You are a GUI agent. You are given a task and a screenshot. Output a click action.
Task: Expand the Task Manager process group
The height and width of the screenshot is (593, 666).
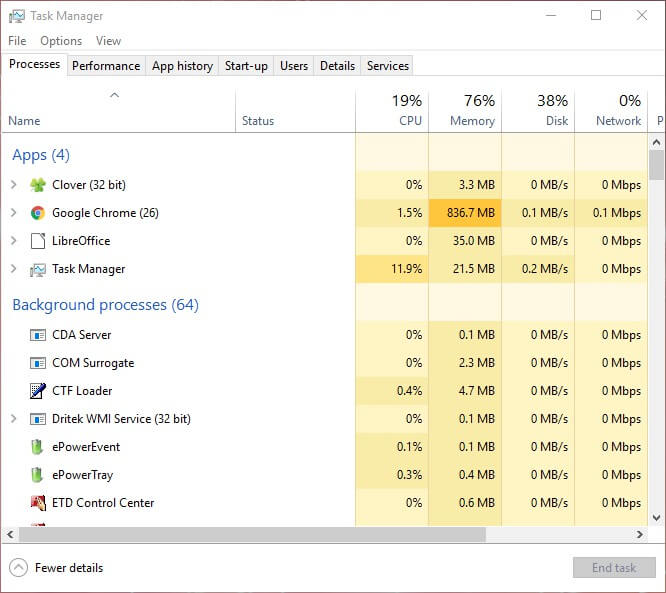(14, 268)
